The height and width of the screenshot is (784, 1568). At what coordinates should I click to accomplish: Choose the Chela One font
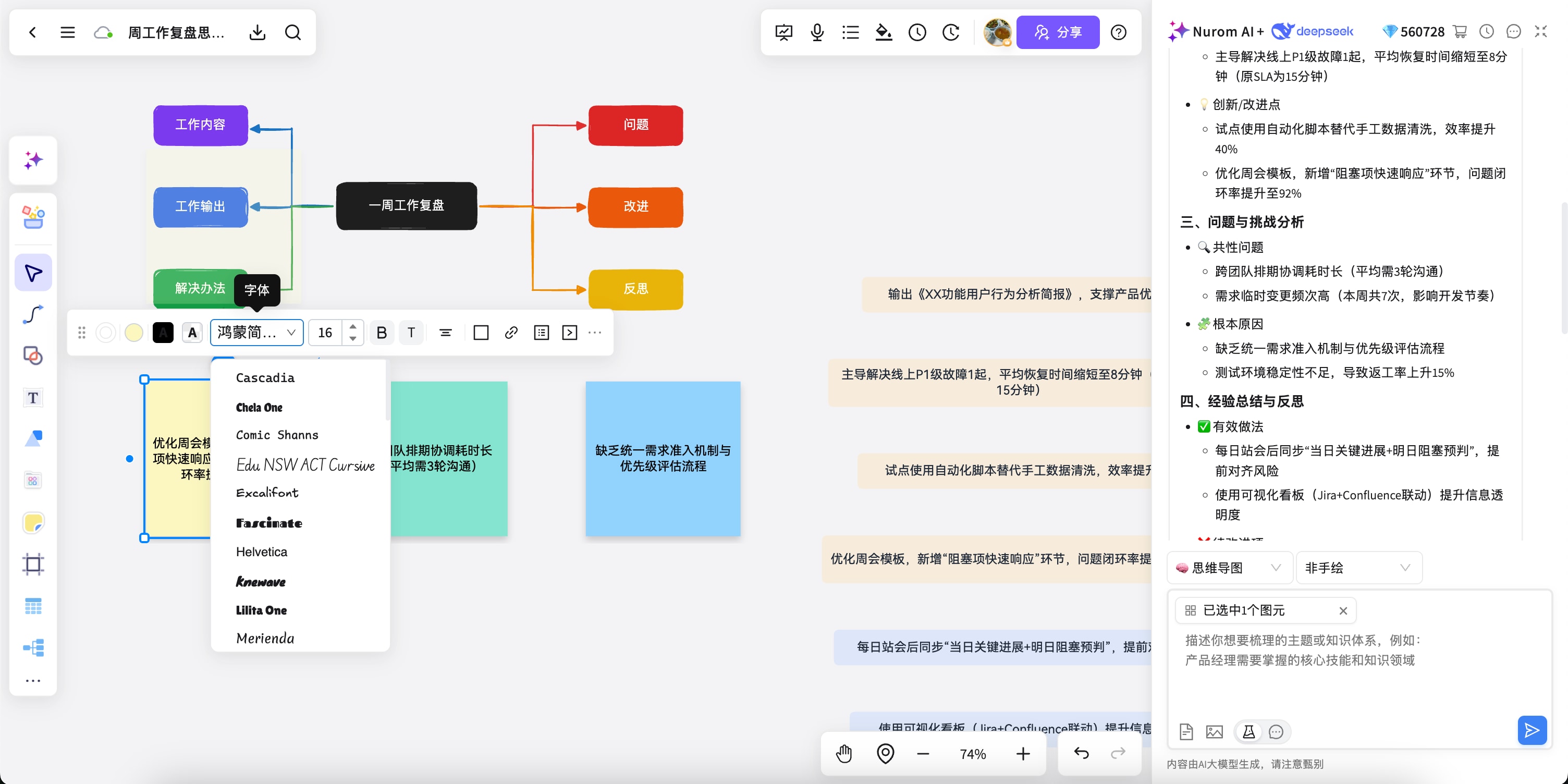point(259,407)
